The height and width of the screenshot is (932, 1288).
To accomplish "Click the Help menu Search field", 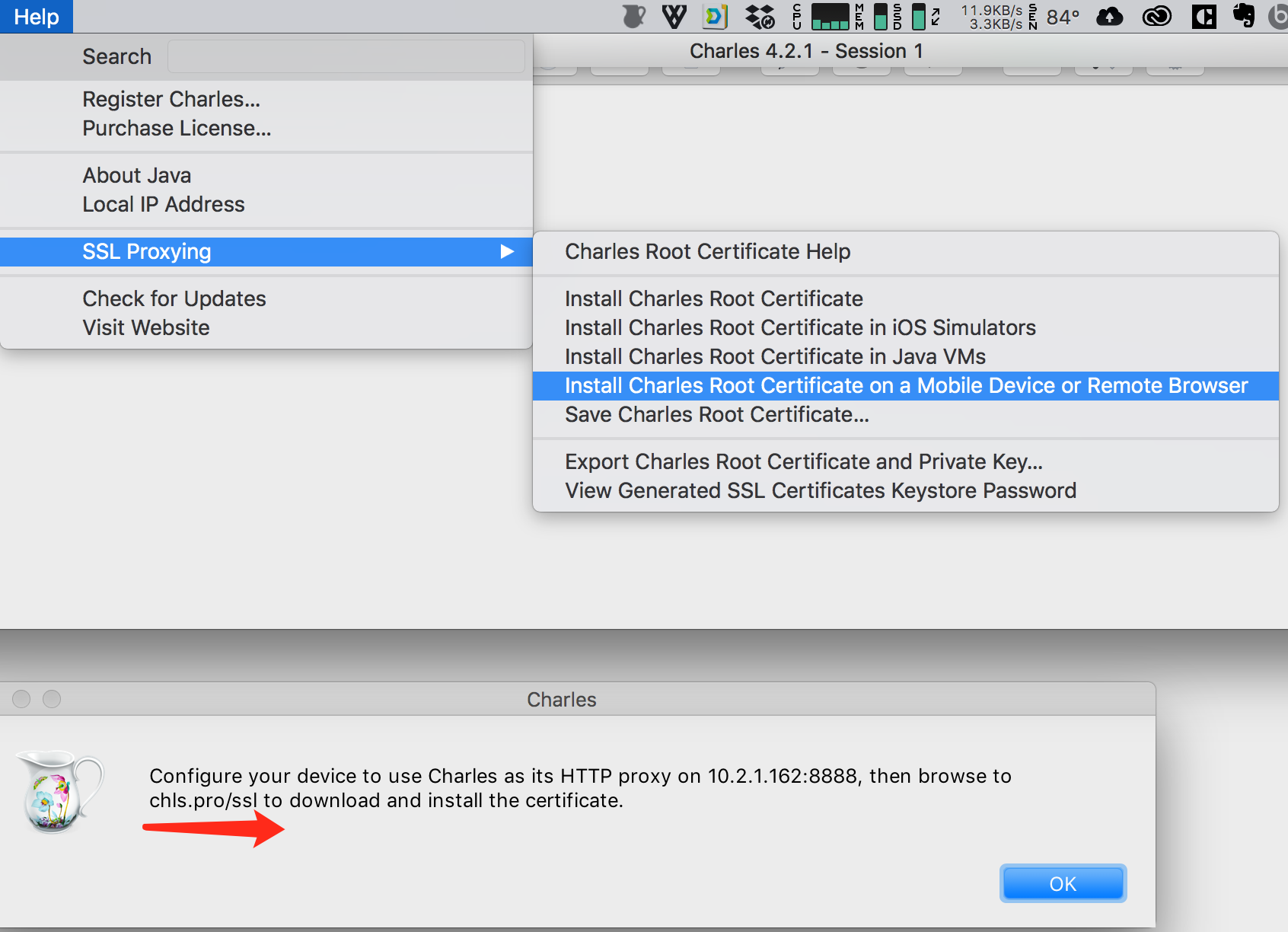I will coord(346,57).
